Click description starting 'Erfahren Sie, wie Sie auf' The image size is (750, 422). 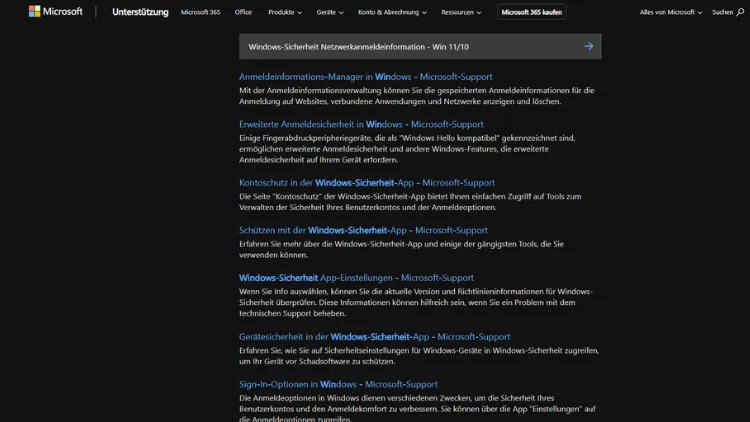tap(419, 356)
